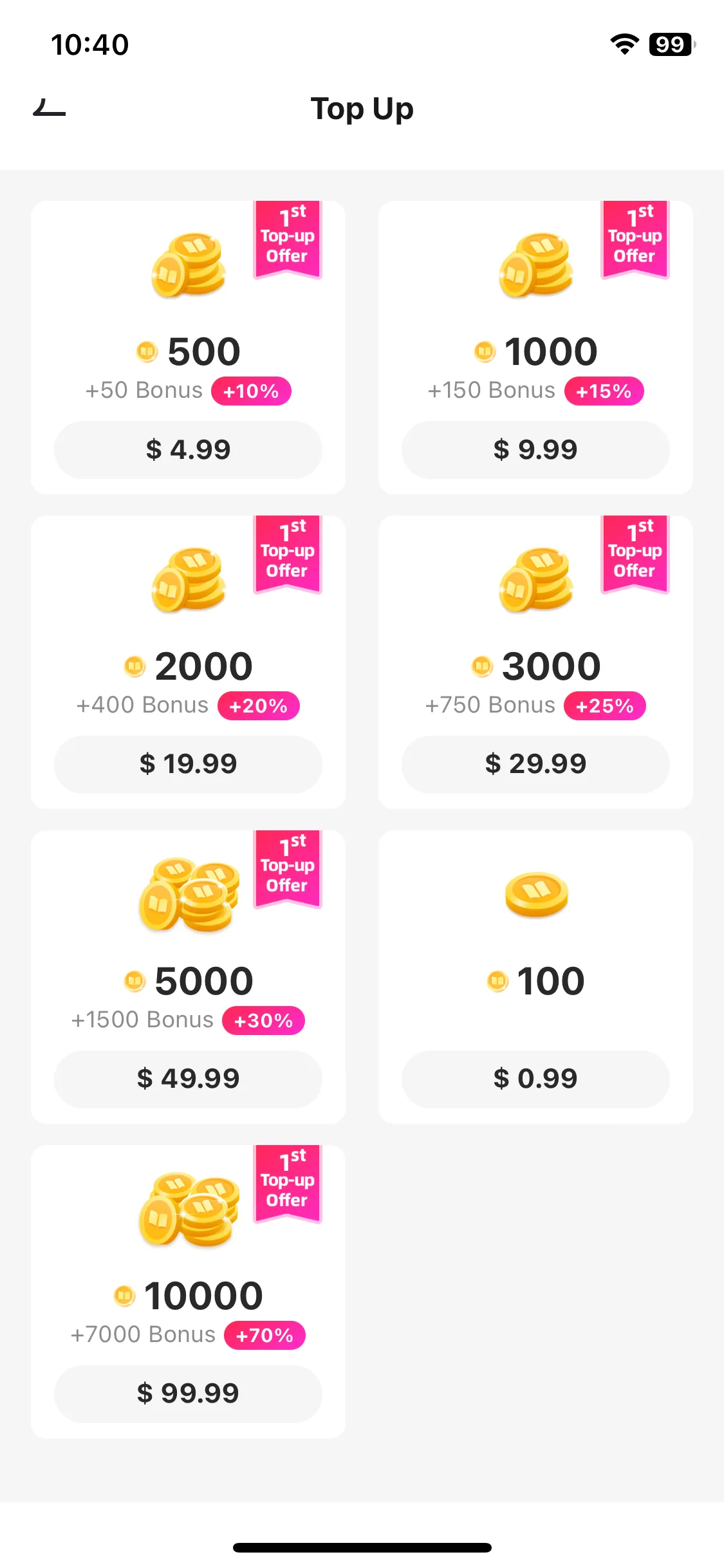Tap the 1st Top-up Offer ribbon on 500

click(288, 239)
